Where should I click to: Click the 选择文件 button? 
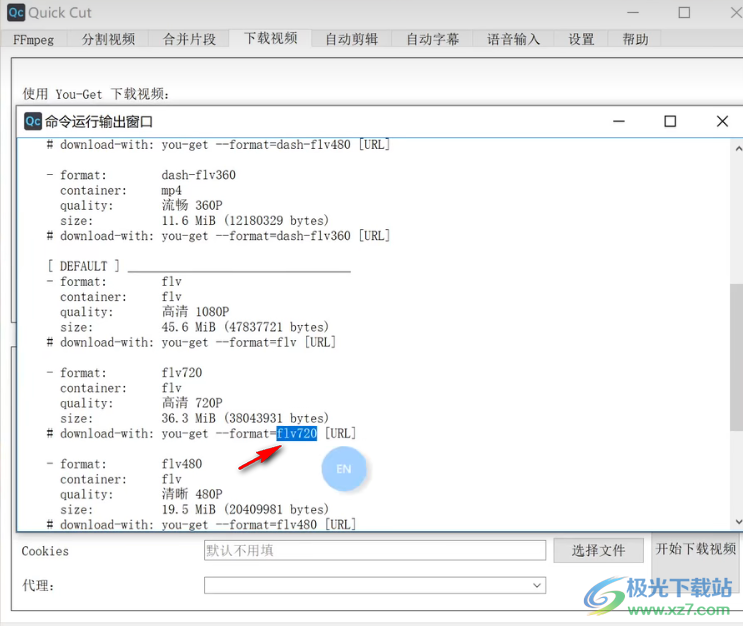pyautogui.click(x=598, y=550)
